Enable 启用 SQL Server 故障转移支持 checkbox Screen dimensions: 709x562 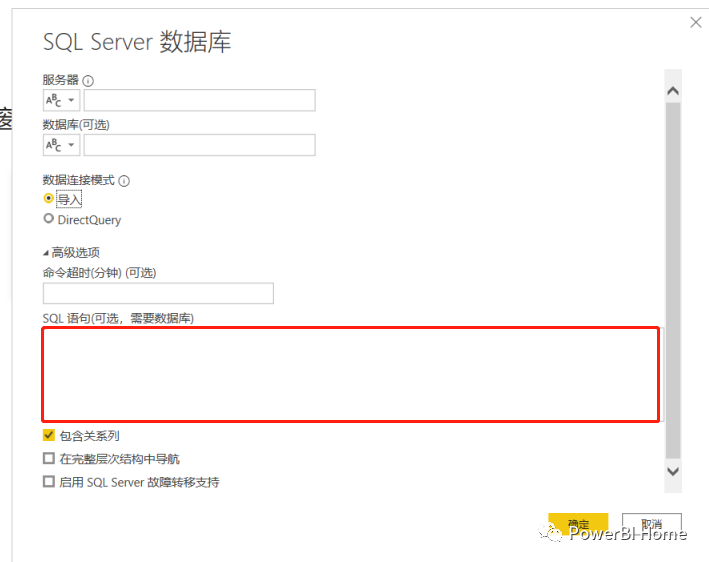(49, 482)
